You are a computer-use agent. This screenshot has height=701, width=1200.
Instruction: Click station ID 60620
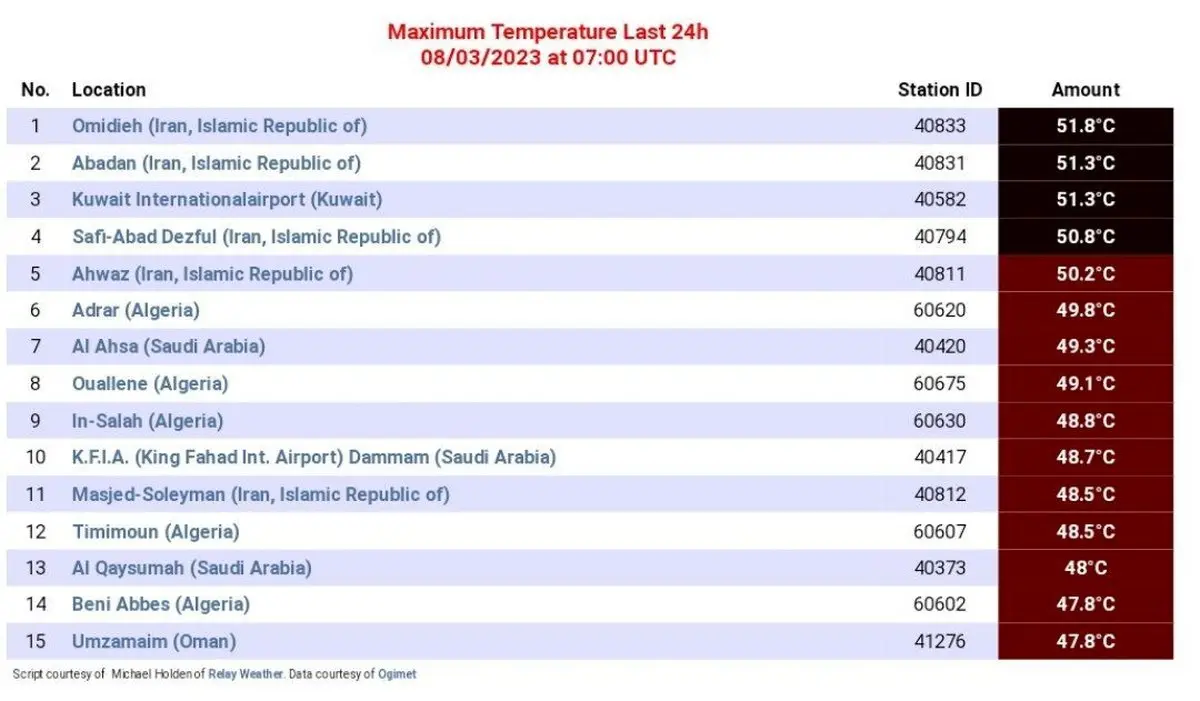(940, 310)
